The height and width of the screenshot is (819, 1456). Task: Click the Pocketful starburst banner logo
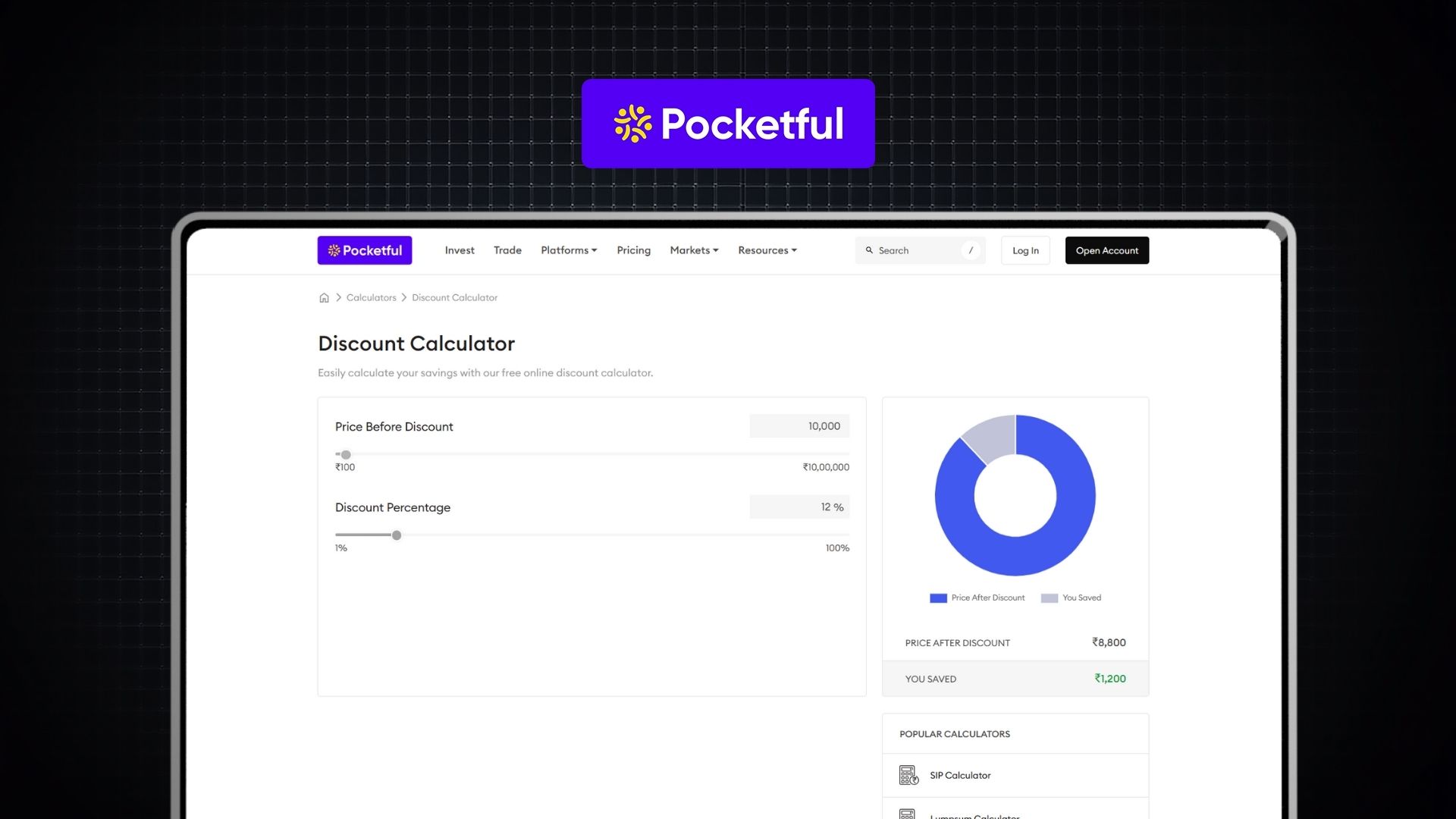[632, 124]
